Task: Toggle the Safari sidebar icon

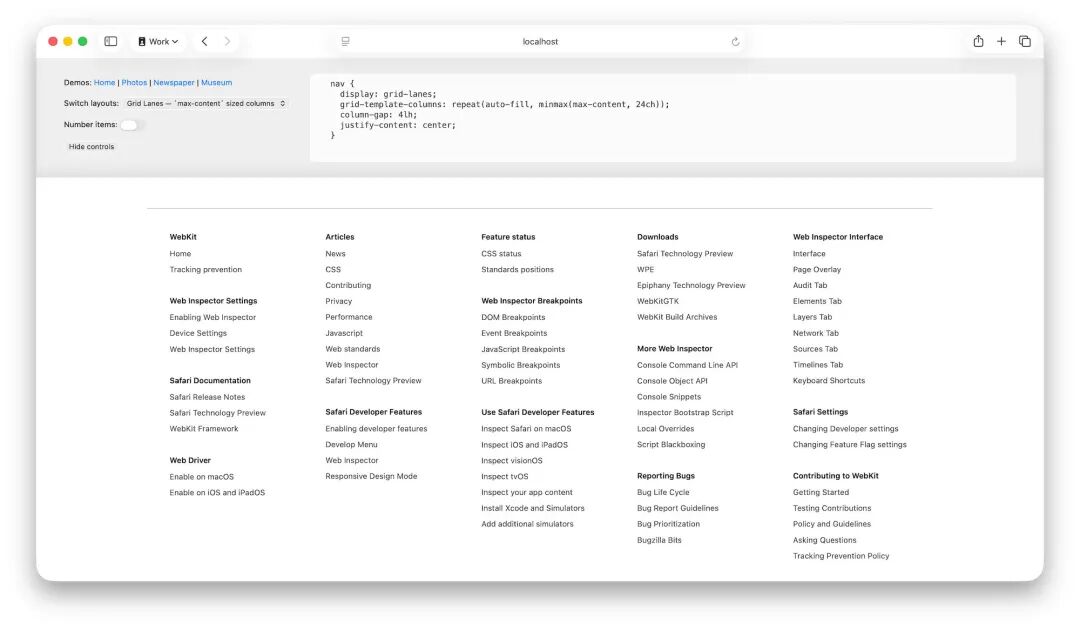Action: pos(111,41)
